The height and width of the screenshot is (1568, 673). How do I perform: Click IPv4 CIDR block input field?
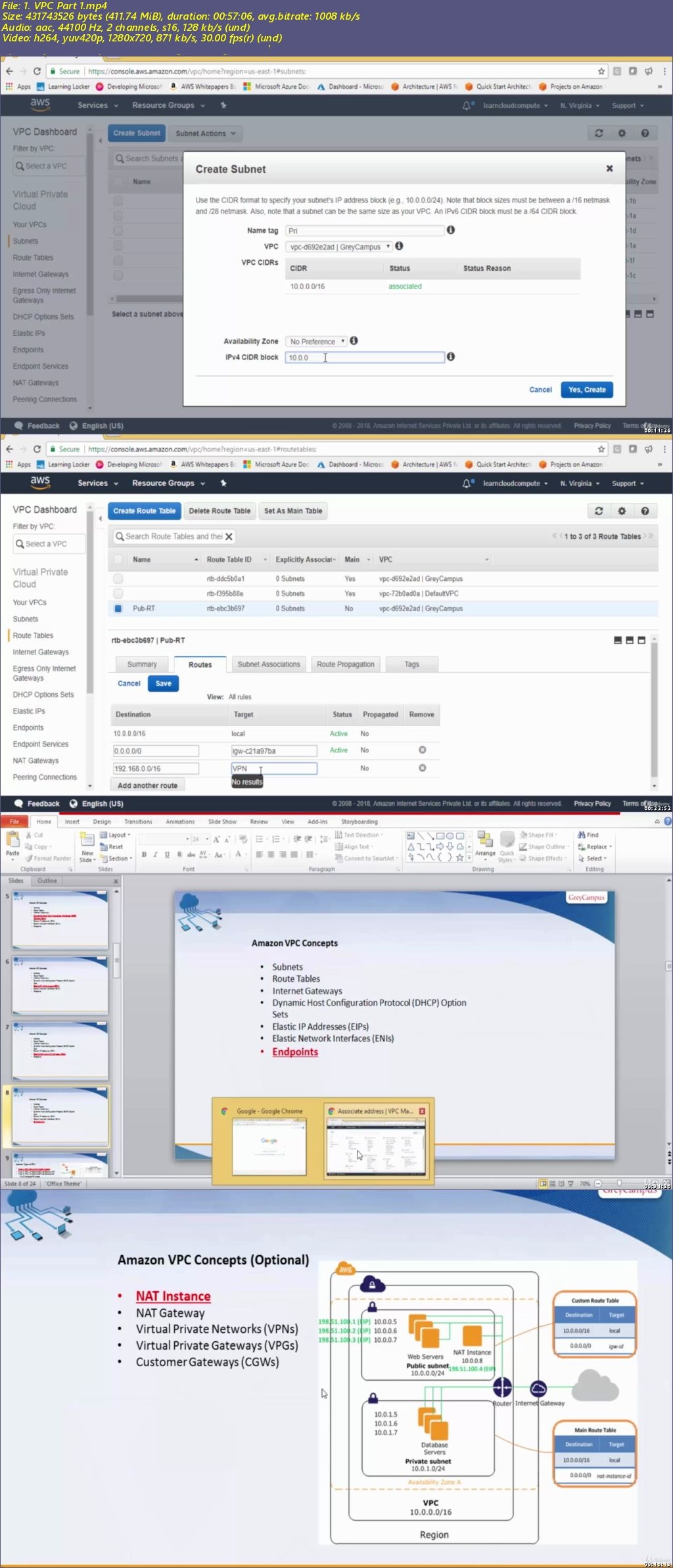365,357
